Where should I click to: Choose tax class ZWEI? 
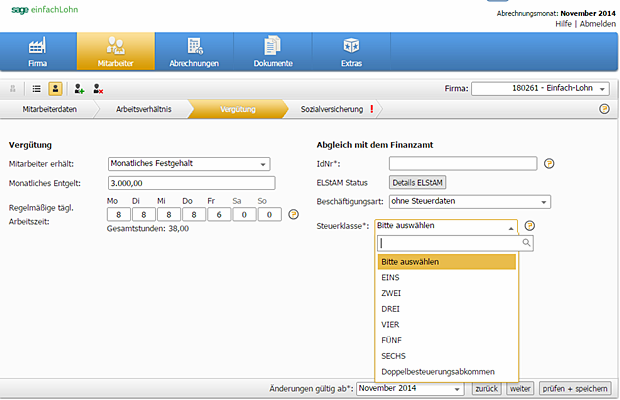click(x=447, y=293)
